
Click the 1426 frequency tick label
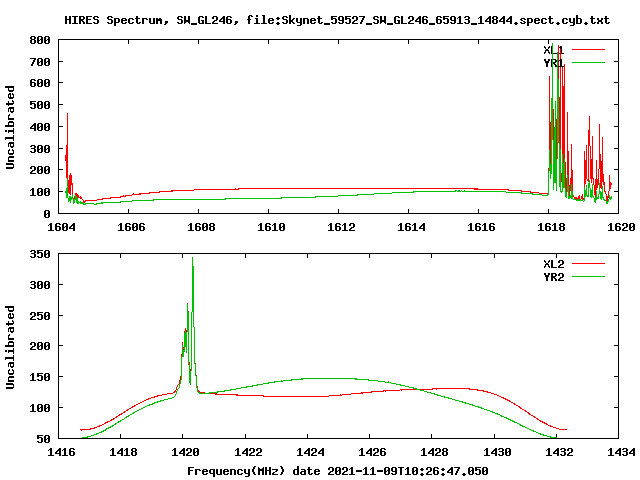[372, 452]
